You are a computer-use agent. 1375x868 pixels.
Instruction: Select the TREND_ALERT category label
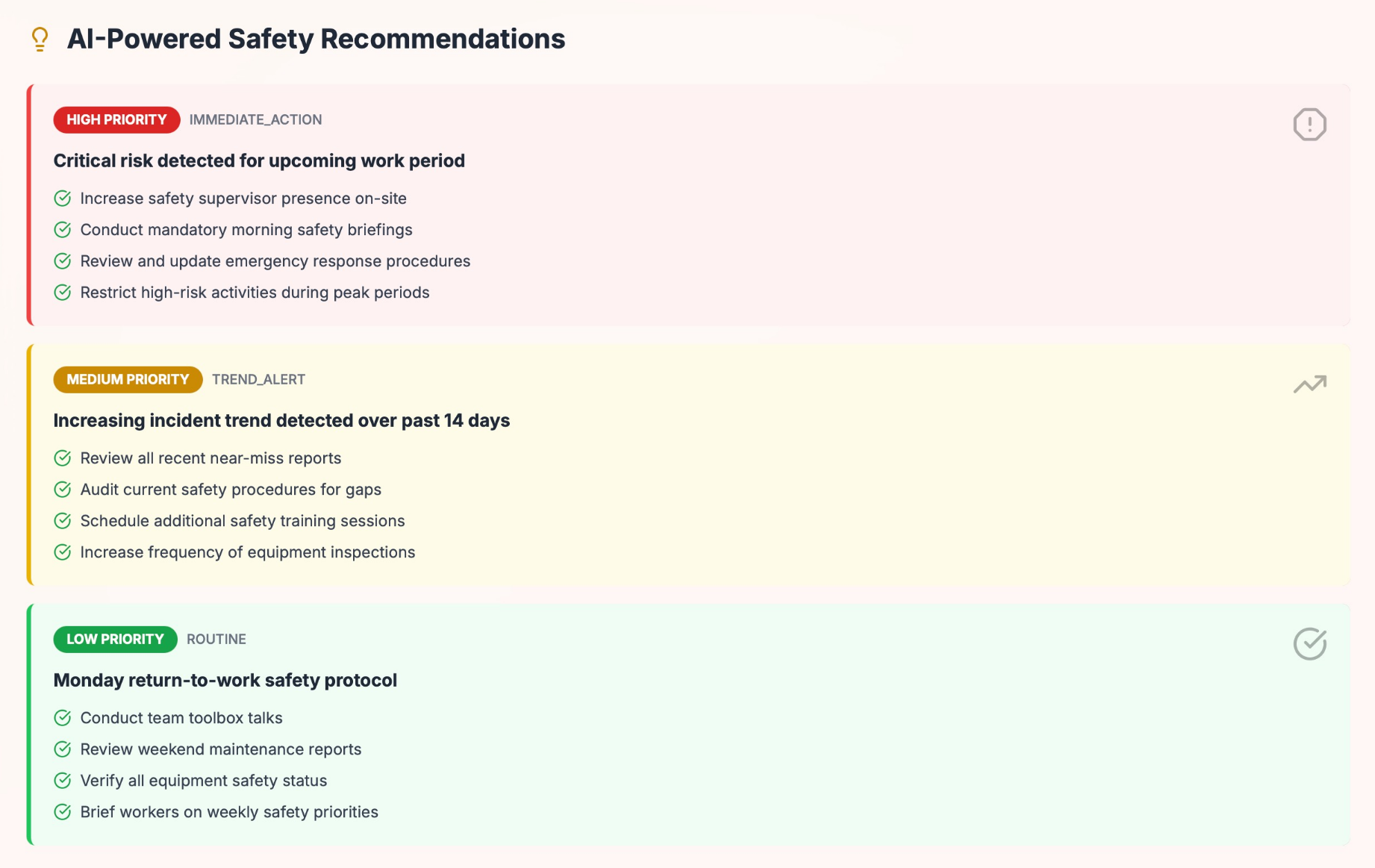(x=258, y=380)
